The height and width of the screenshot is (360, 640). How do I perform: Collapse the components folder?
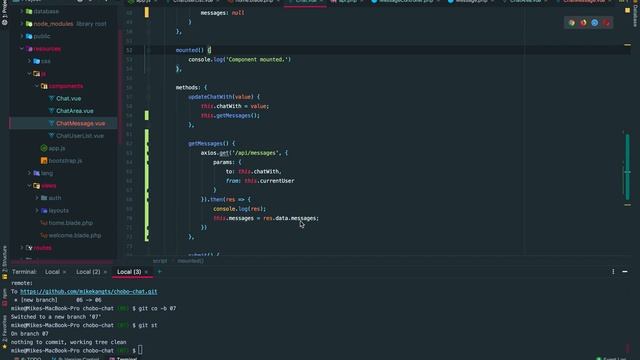click(37, 86)
